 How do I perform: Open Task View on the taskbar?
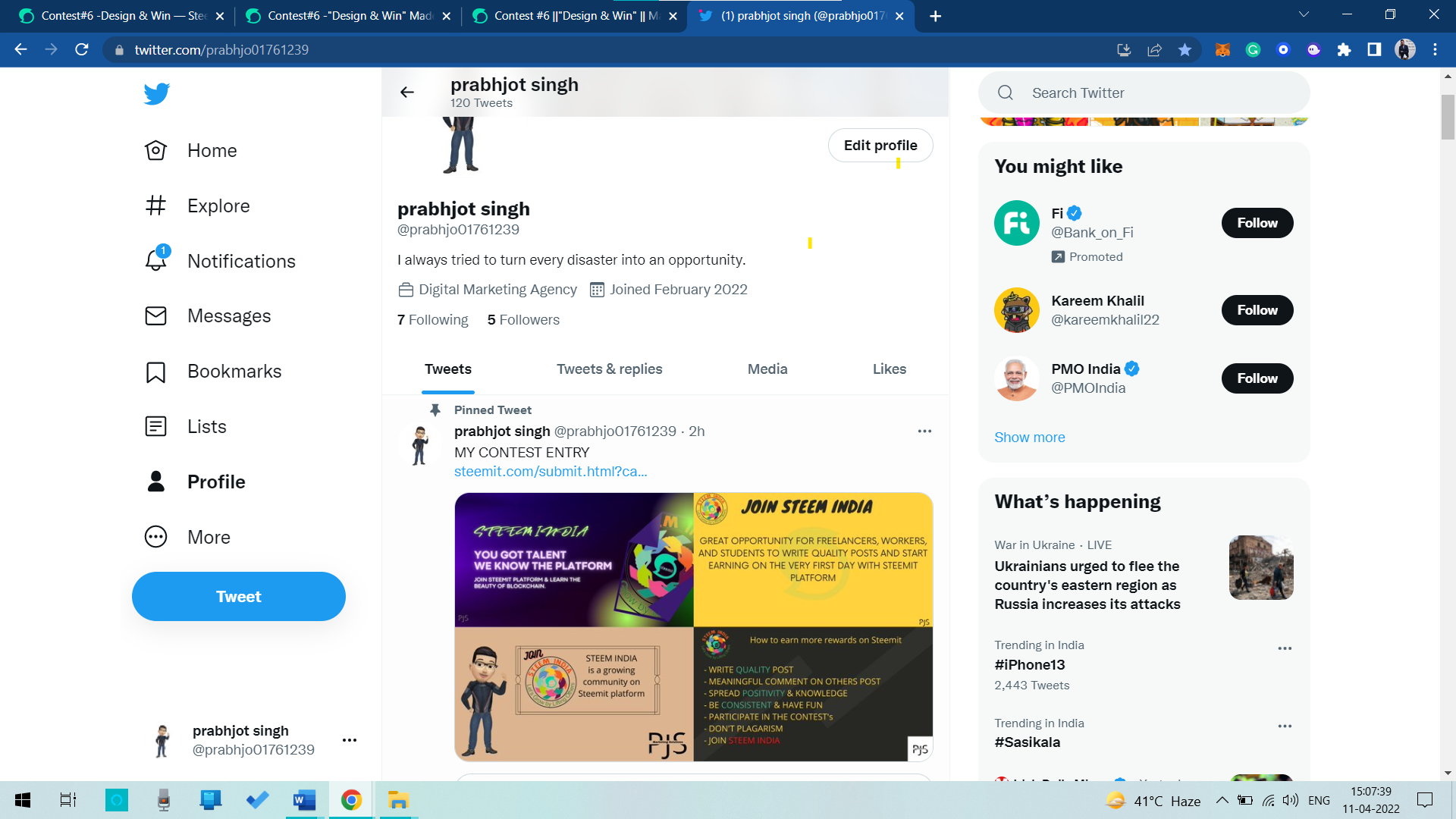68,800
